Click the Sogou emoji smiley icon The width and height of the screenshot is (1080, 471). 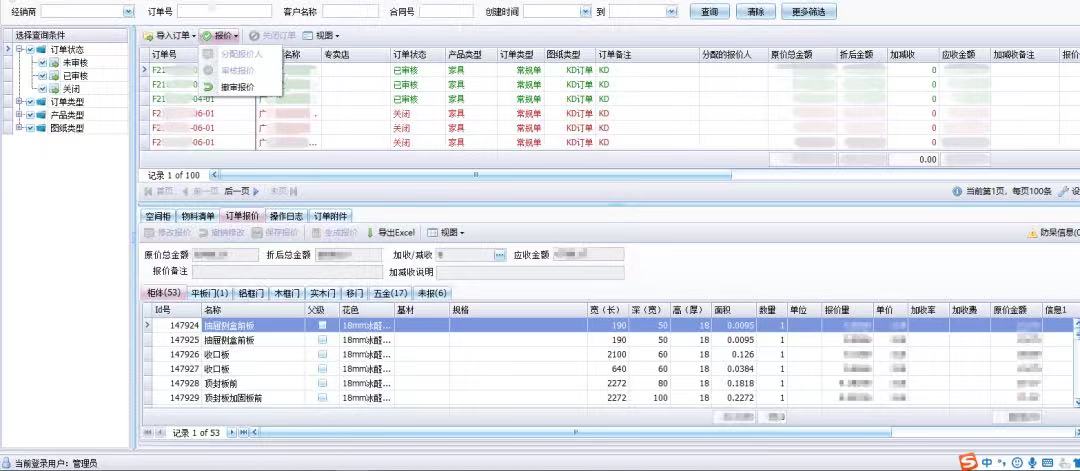(x=1018, y=463)
